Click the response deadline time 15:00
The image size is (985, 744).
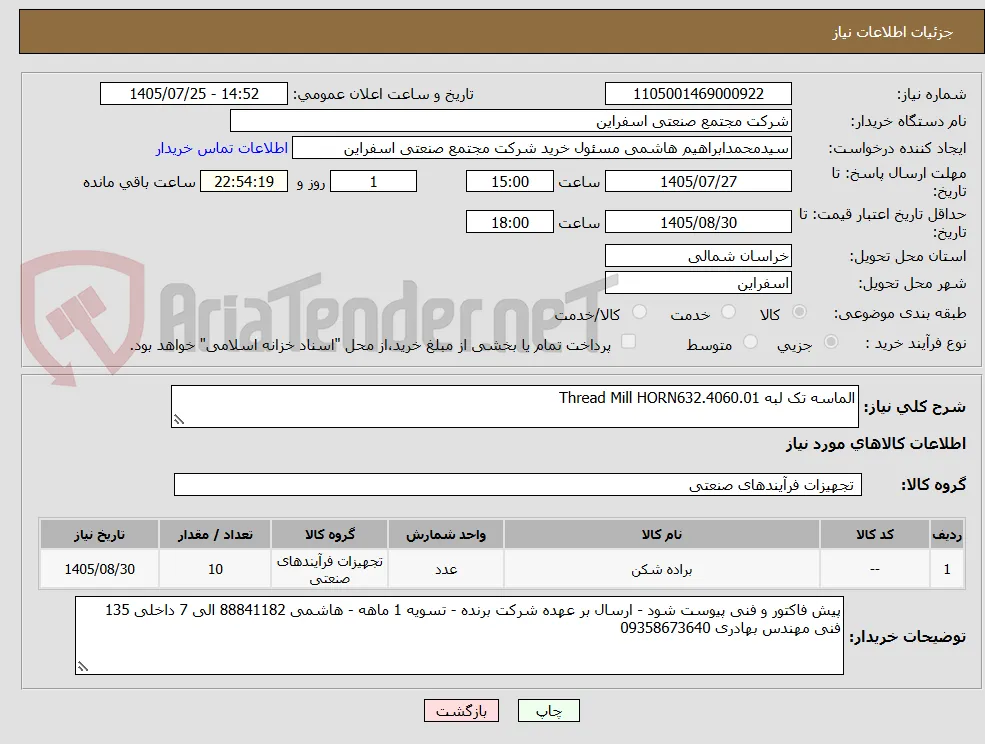pos(509,182)
